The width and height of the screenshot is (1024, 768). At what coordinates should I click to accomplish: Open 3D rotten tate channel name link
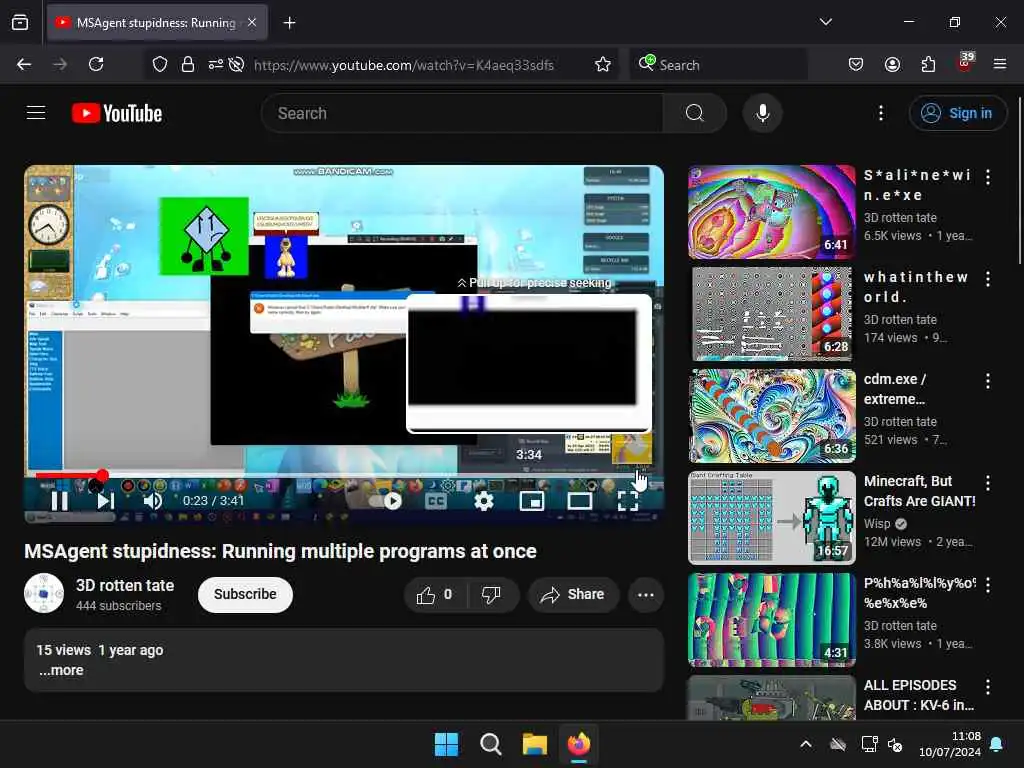tap(125, 585)
